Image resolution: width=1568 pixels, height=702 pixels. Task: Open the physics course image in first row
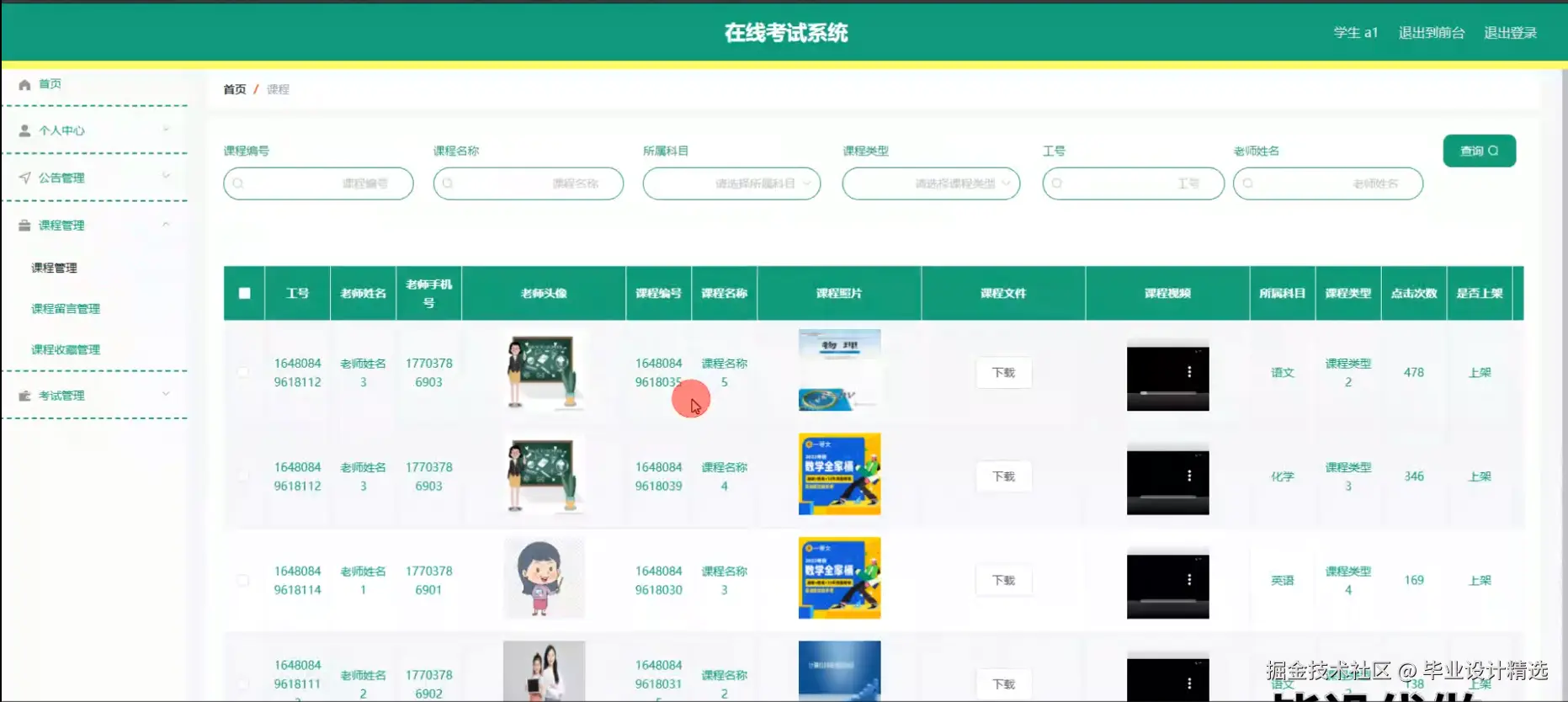pyautogui.click(x=839, y=370)
